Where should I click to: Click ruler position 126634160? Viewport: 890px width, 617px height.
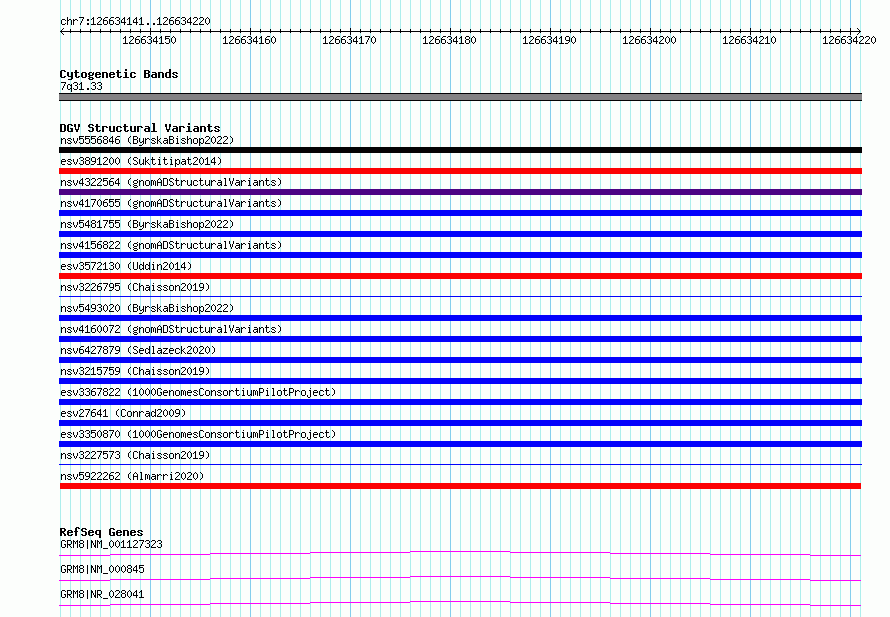(x=249, y=40)
